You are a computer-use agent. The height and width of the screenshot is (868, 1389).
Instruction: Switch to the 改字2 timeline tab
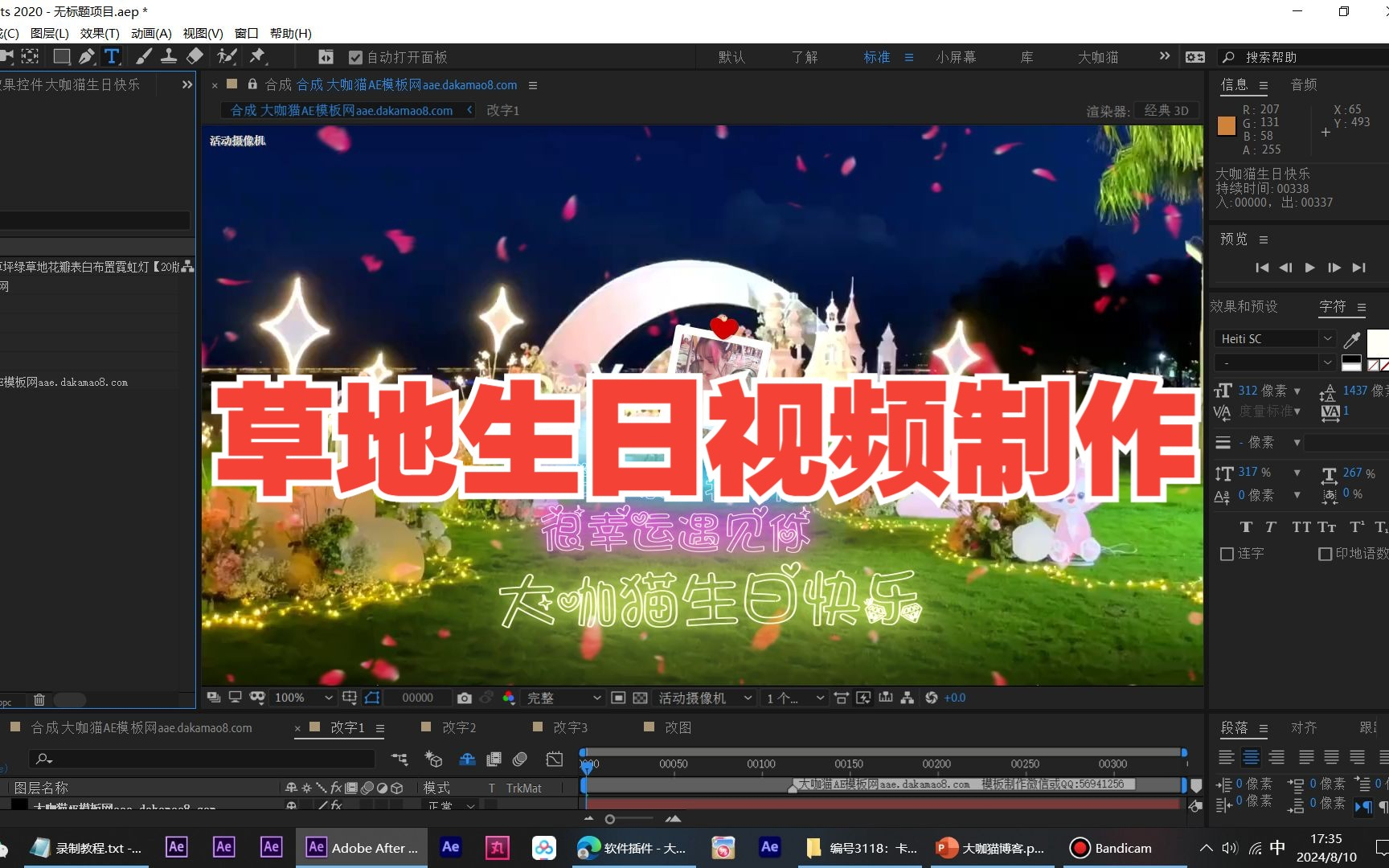tap(459, 727)
